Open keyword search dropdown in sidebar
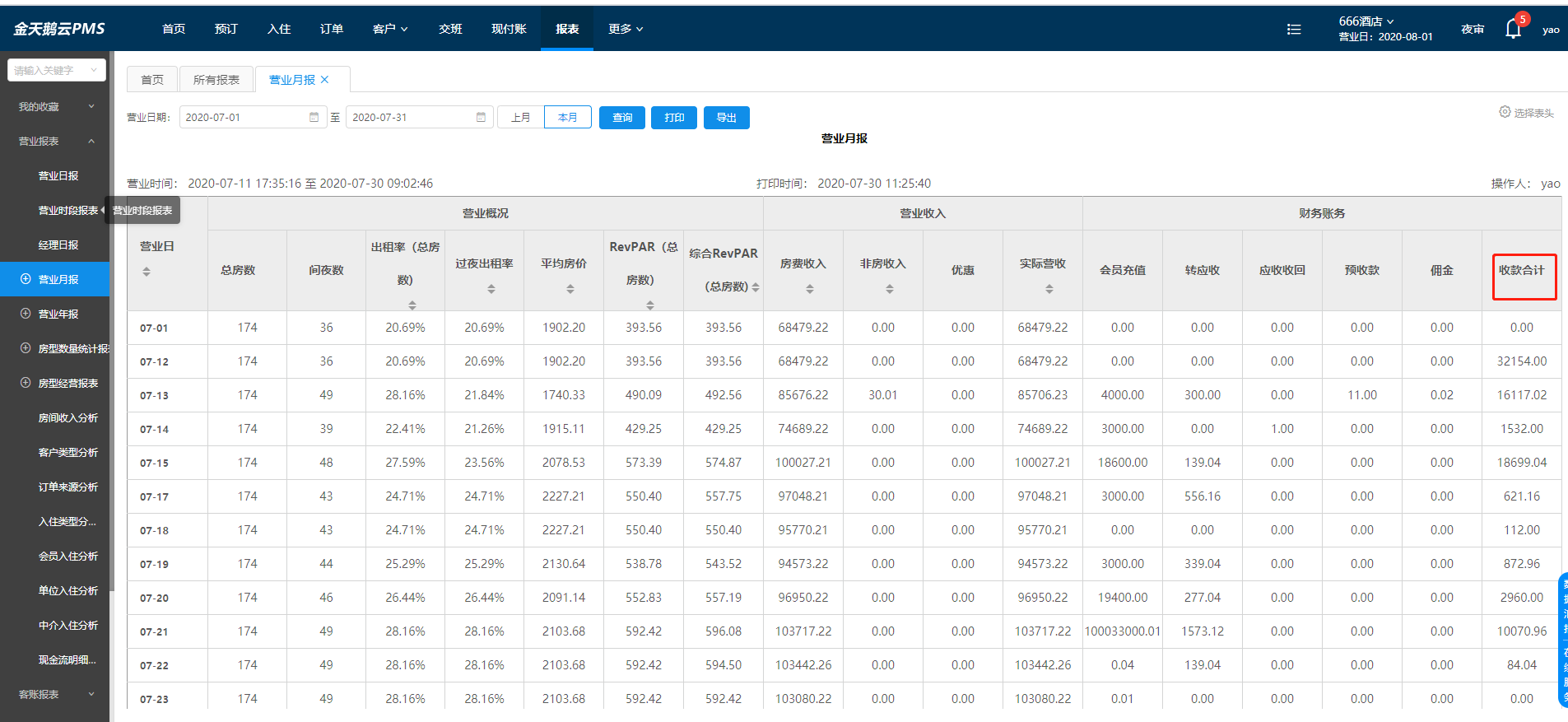The width and height of the screenshot is (1568, 722). (57, 70)
